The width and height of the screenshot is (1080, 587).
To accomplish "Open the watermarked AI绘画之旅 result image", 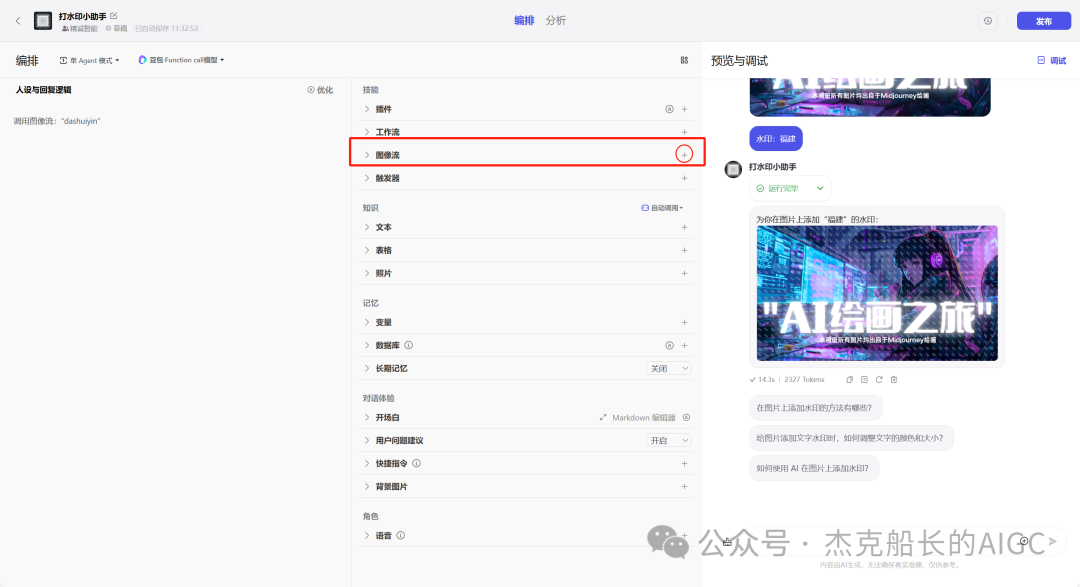I will 877,293.
